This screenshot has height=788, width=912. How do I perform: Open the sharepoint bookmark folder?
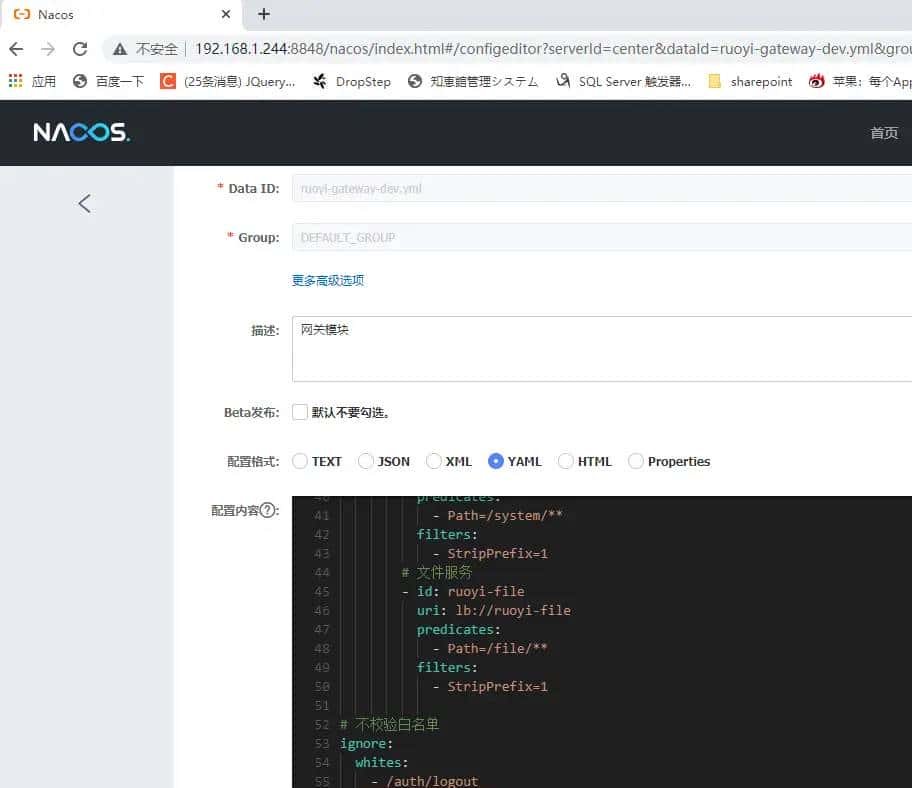750,82
